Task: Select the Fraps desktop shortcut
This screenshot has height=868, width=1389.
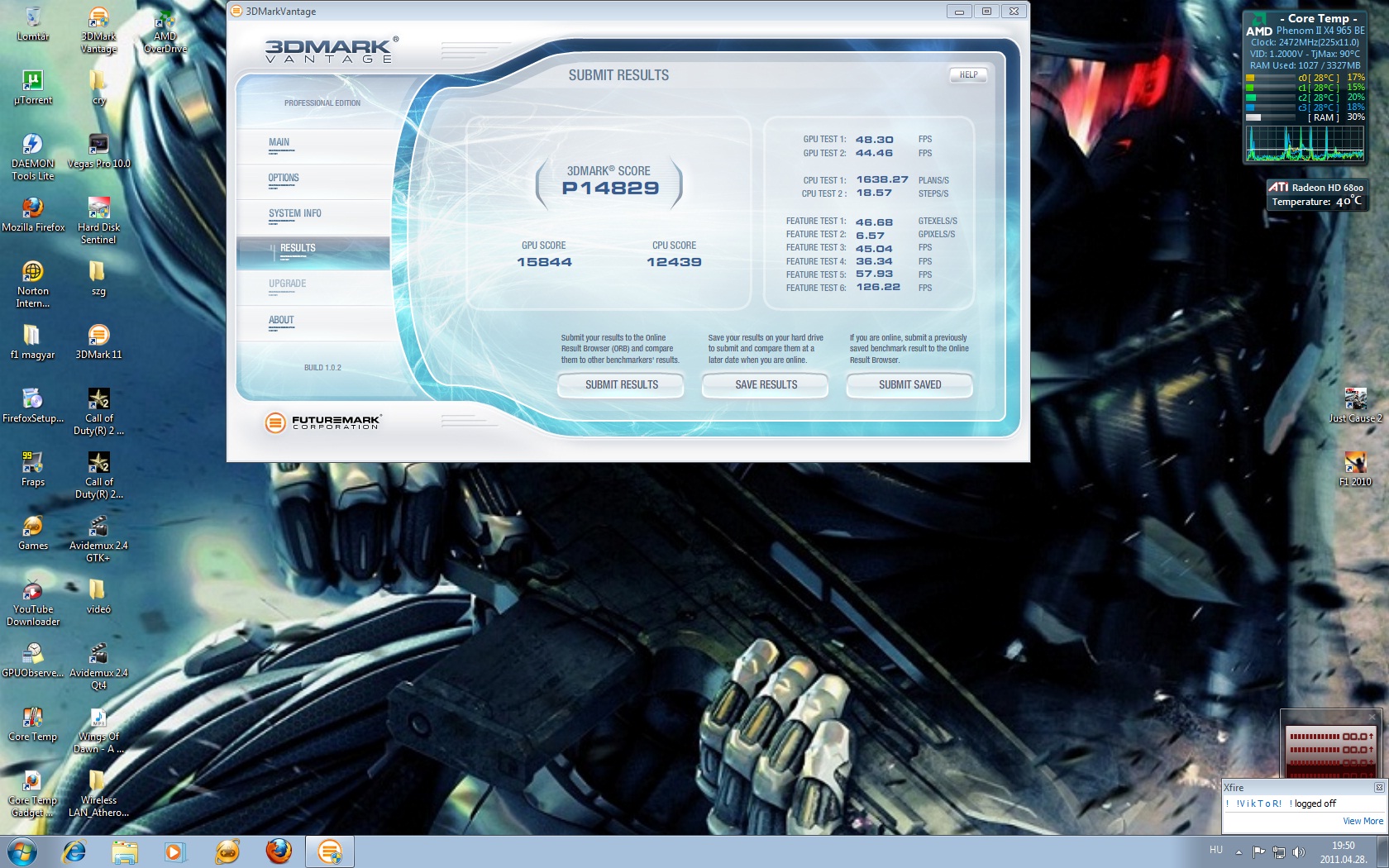Action: [x=33, y=470]
